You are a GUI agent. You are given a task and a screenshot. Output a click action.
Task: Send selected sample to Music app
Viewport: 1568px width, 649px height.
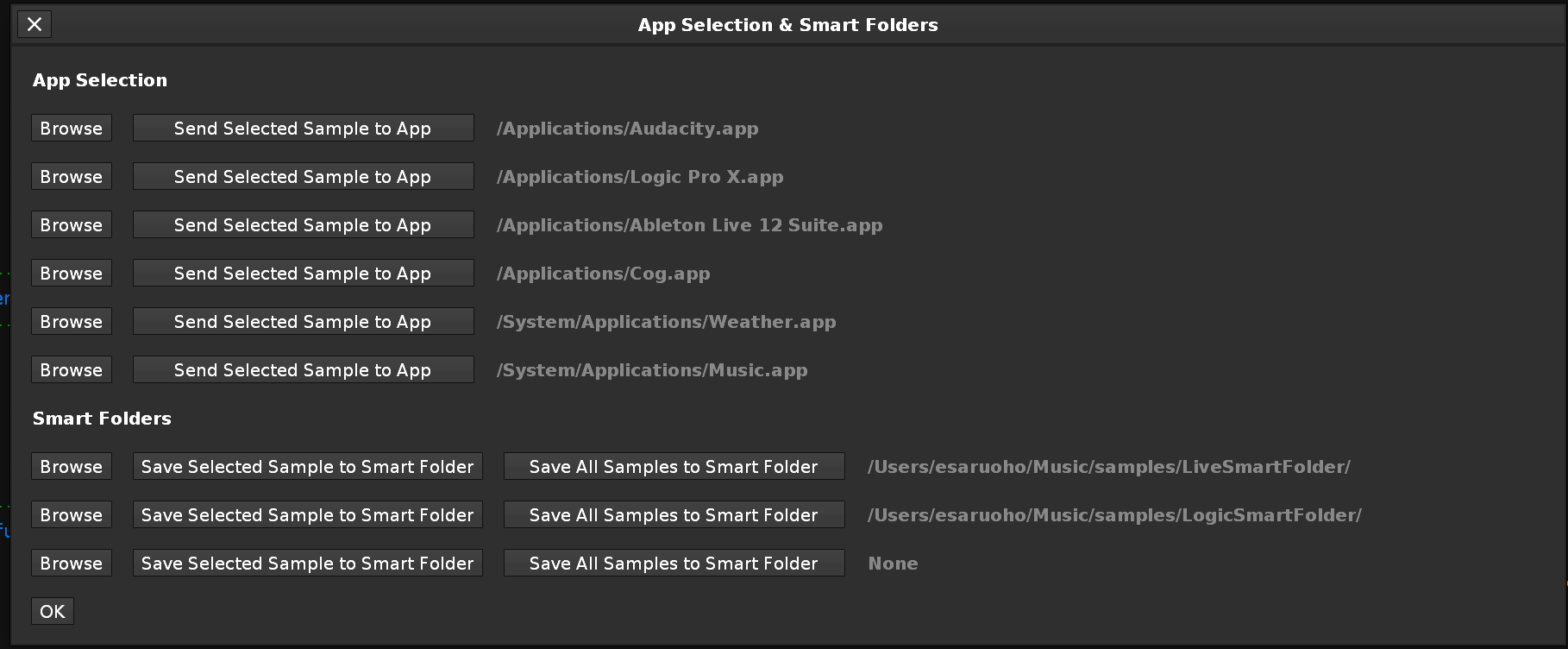[x=303, y=370]
